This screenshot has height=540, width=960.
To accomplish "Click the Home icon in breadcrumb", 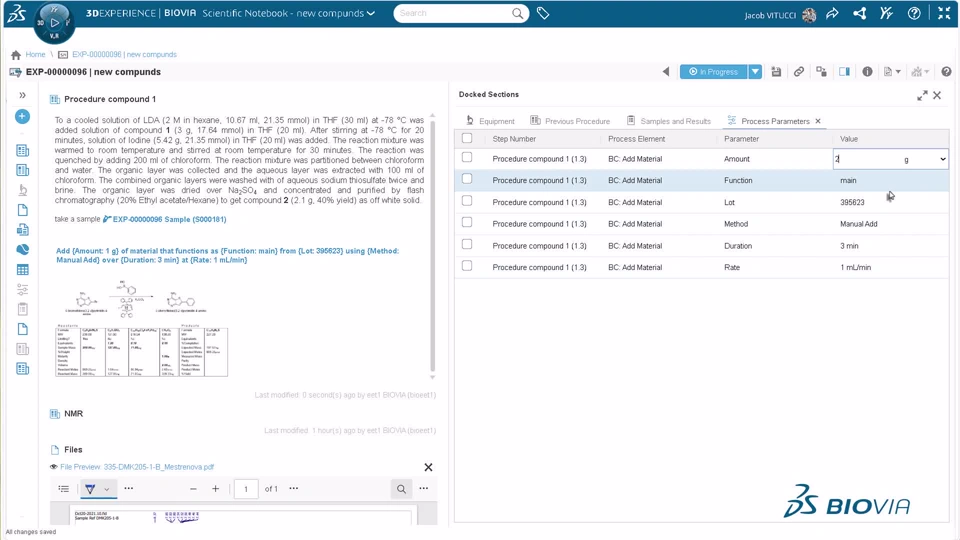I will [x=16, y=54].
